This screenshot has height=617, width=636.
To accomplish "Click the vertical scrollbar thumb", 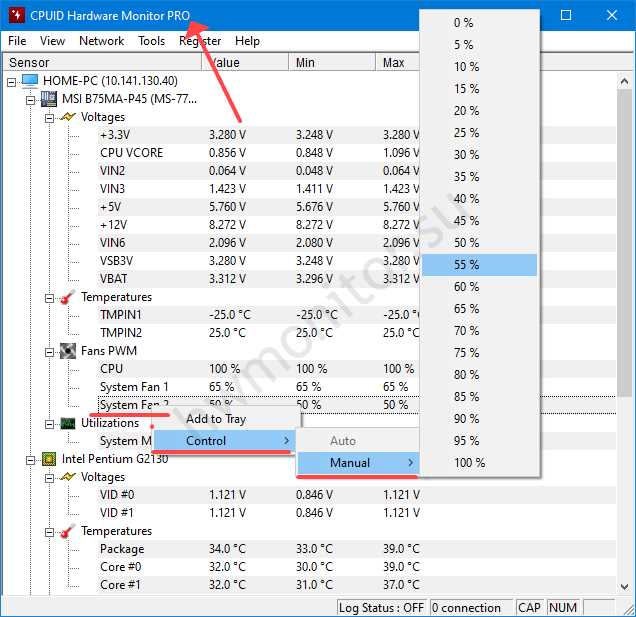I will (x=624, y=243).
